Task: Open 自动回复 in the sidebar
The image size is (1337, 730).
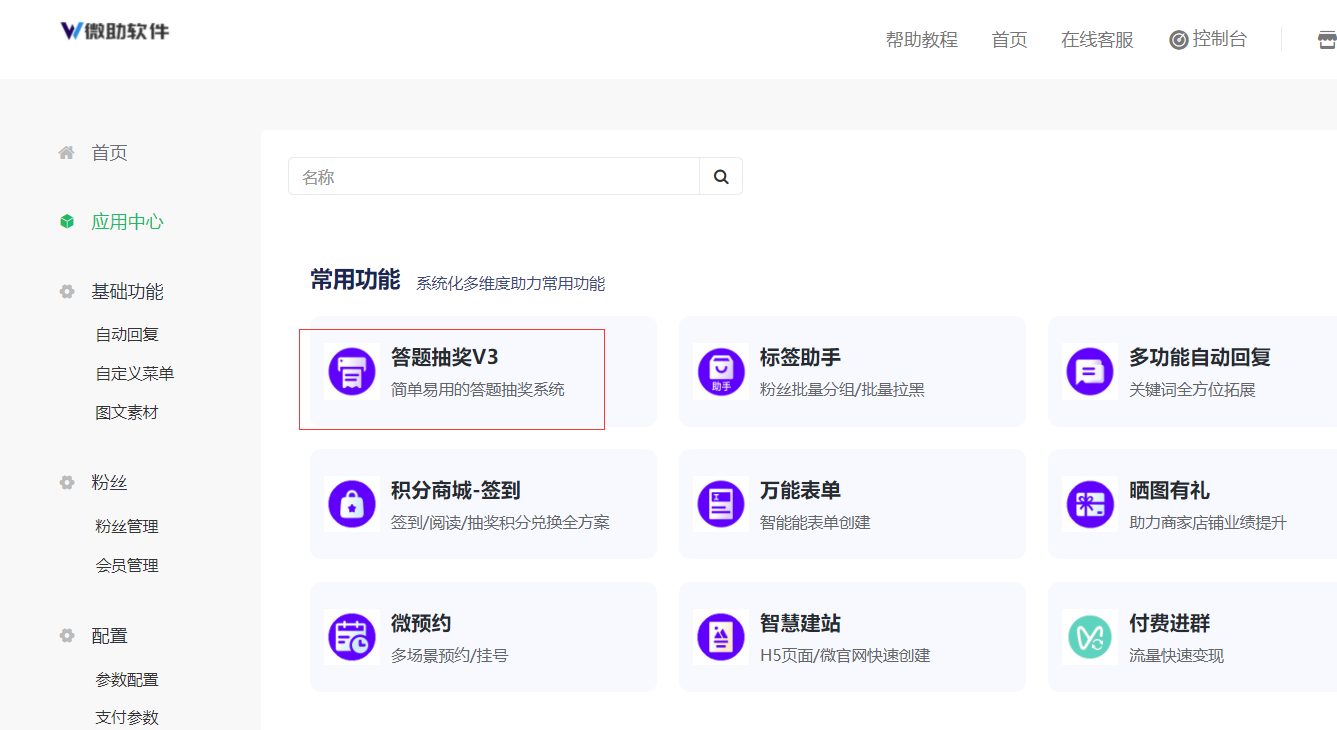Action: 127,335
